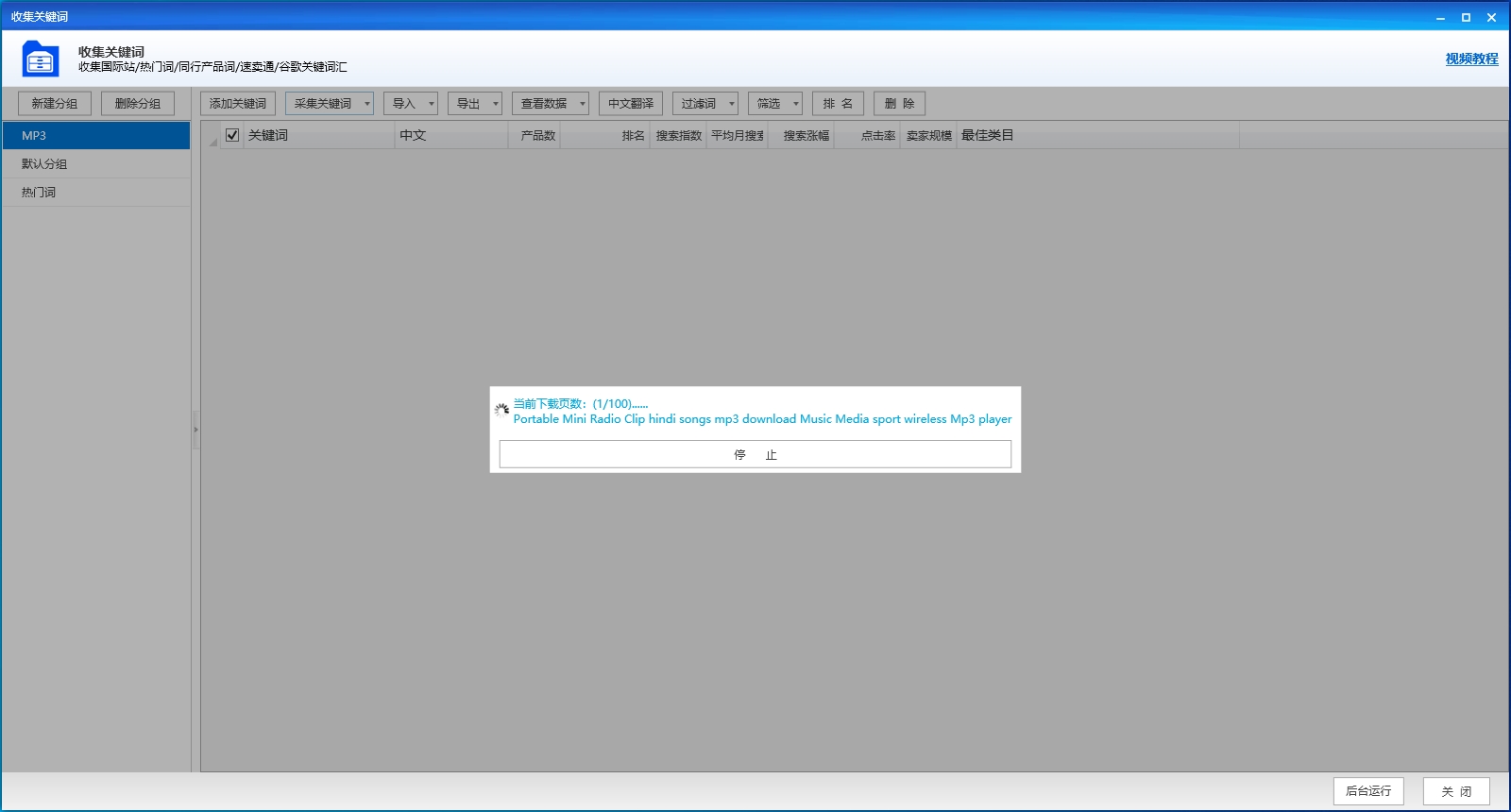
Task: Select the 默认分组 group
Action: pos(96,163)
